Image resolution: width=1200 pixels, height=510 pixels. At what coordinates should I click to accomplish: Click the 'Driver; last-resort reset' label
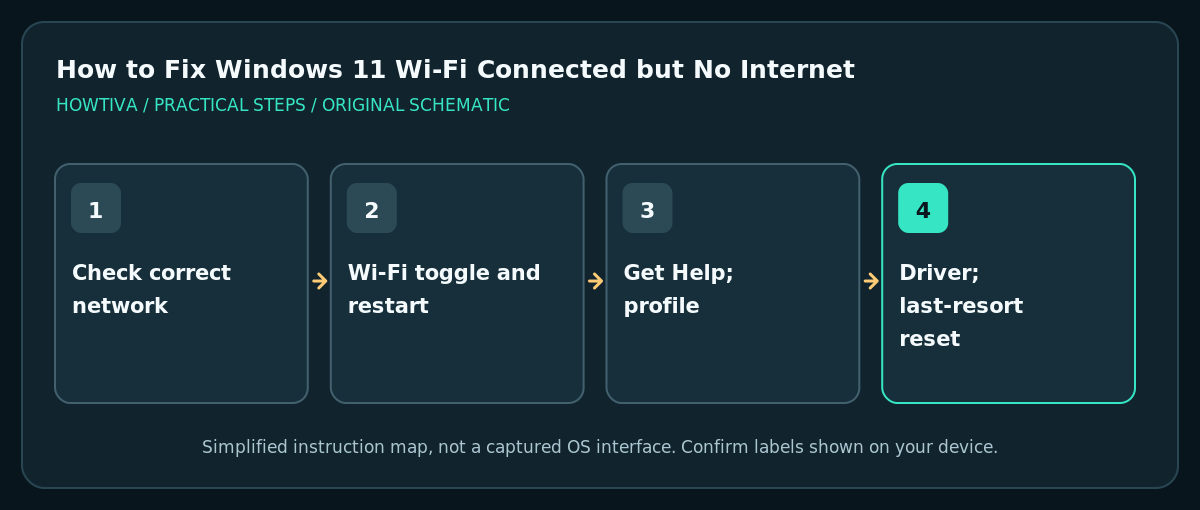tap(961, 306)
